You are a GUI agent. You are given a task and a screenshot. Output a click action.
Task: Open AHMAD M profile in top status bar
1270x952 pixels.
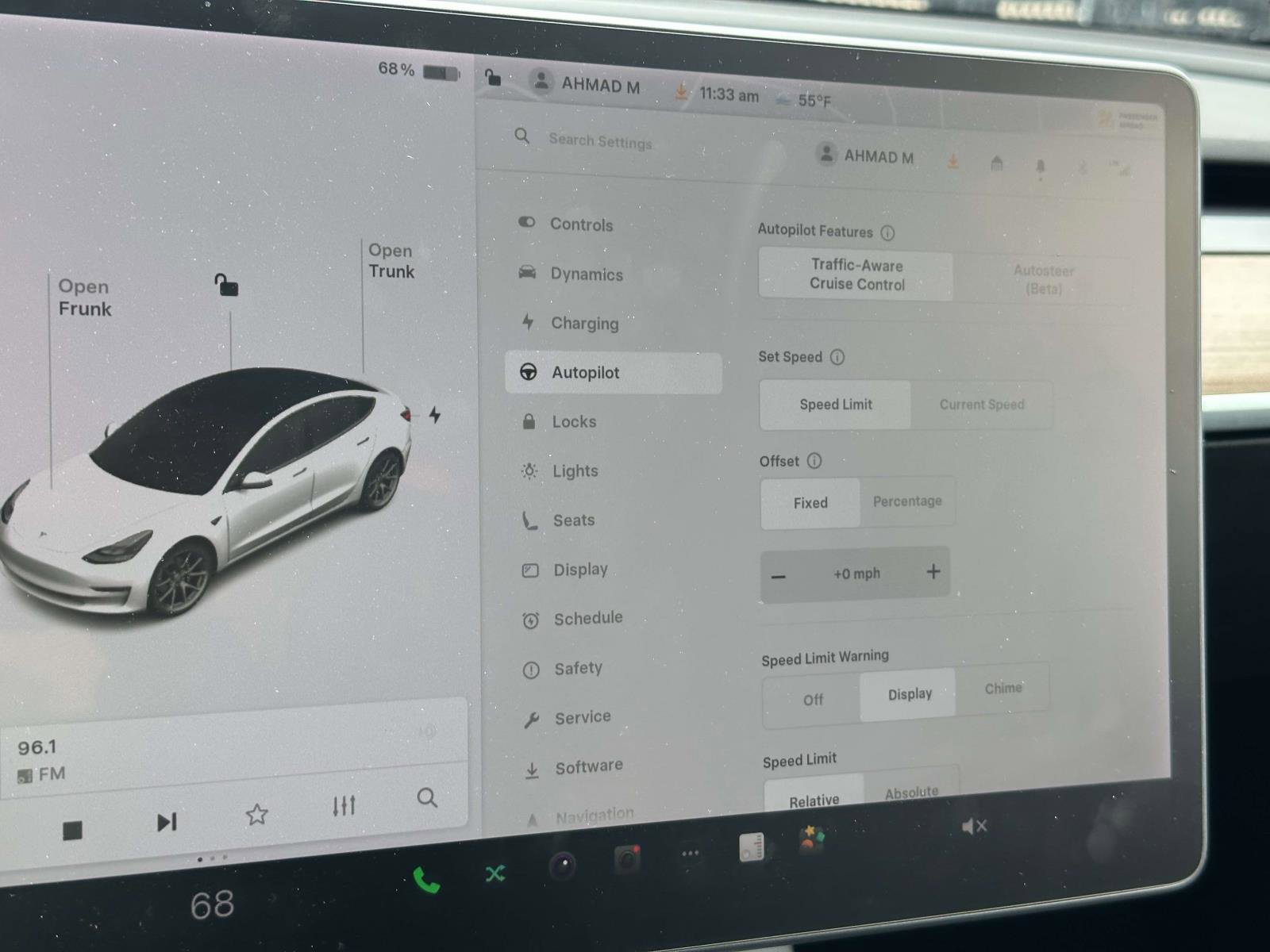586,84
